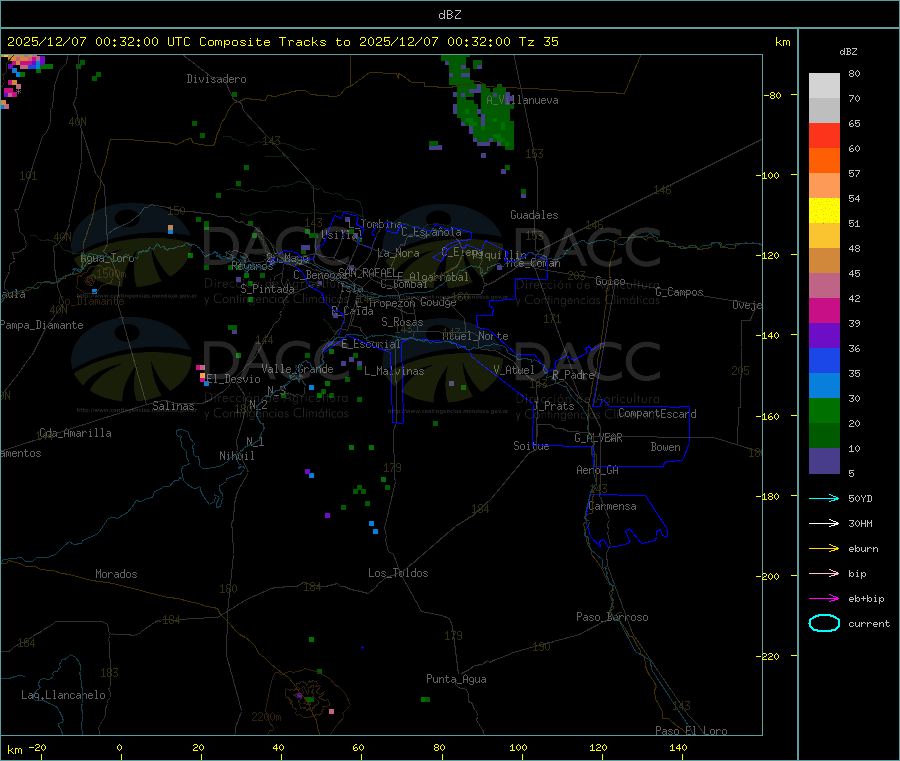Click the eb+bip magenta arrow legend icon

pyautogui.click(x=824, y=599)
